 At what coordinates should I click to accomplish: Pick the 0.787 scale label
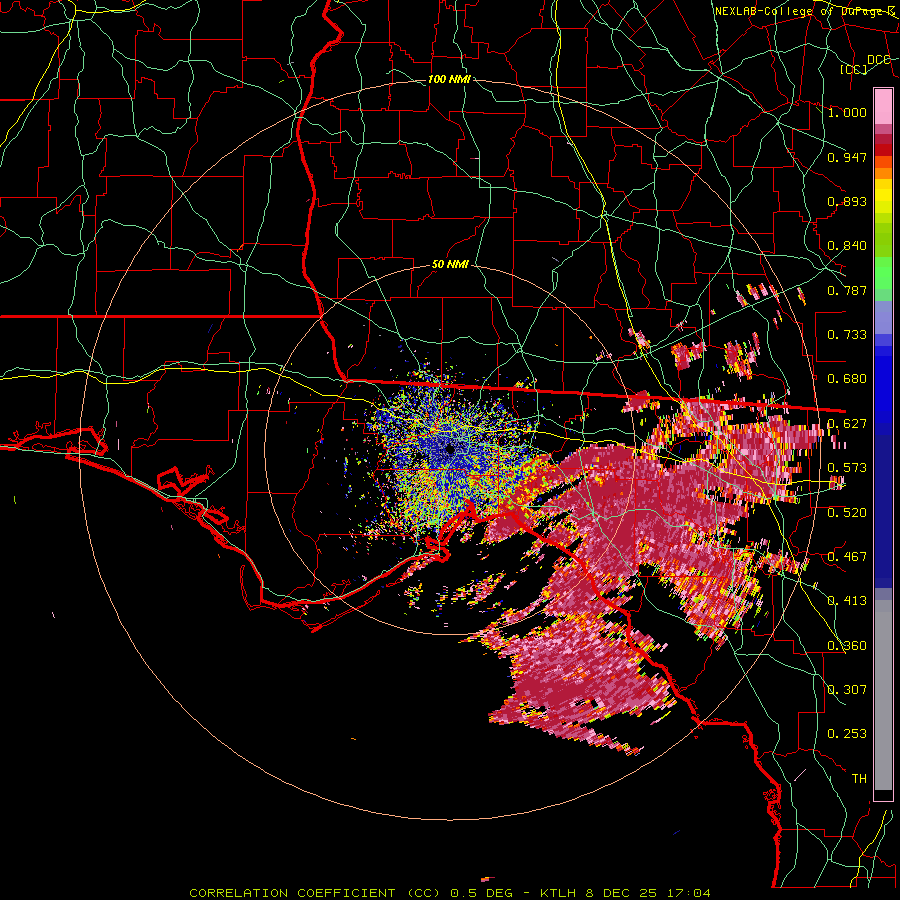pyautogui.click(x=847, y=290)
